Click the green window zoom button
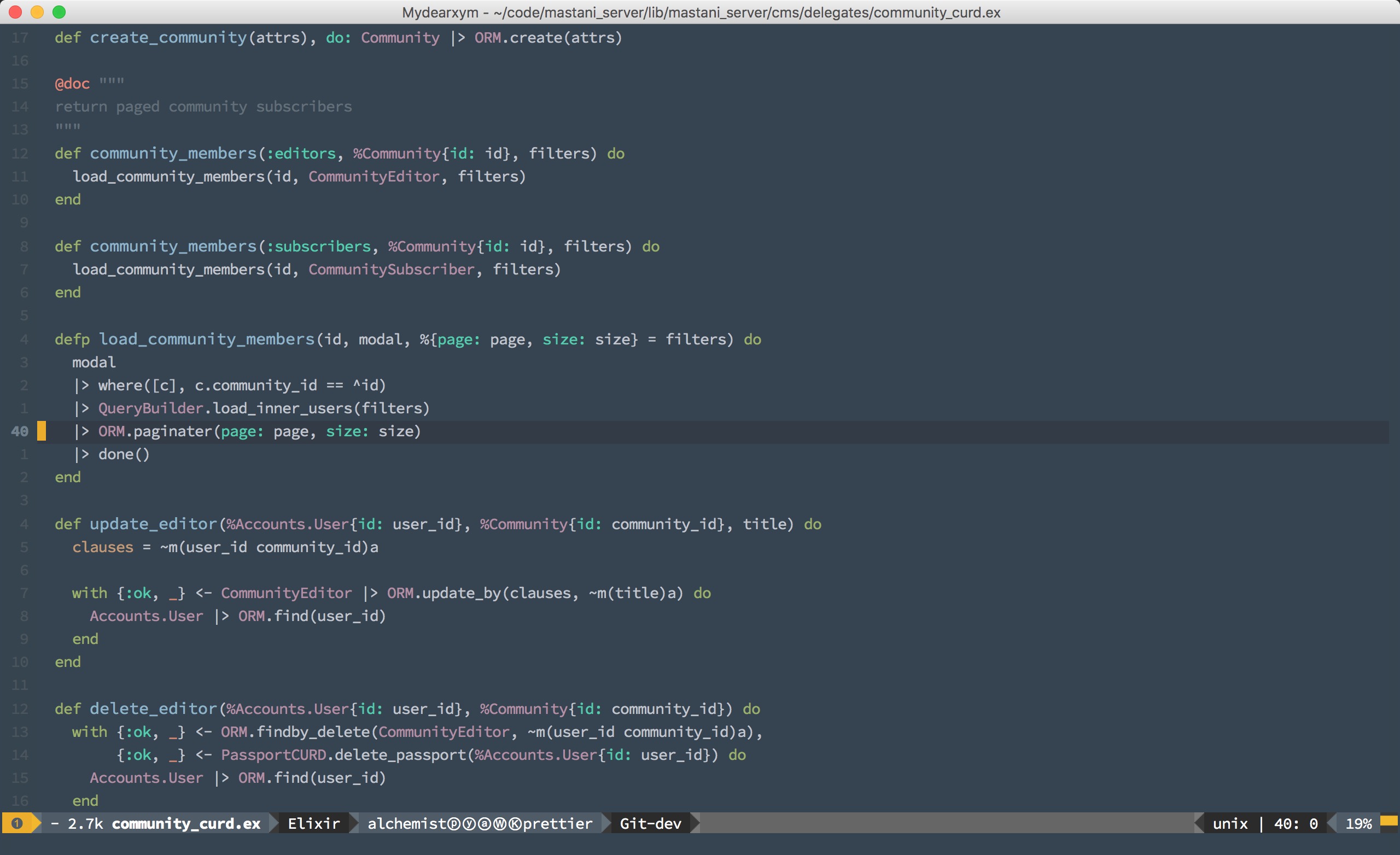Viewport: 1400px width, 855px height. coord(59,12)
